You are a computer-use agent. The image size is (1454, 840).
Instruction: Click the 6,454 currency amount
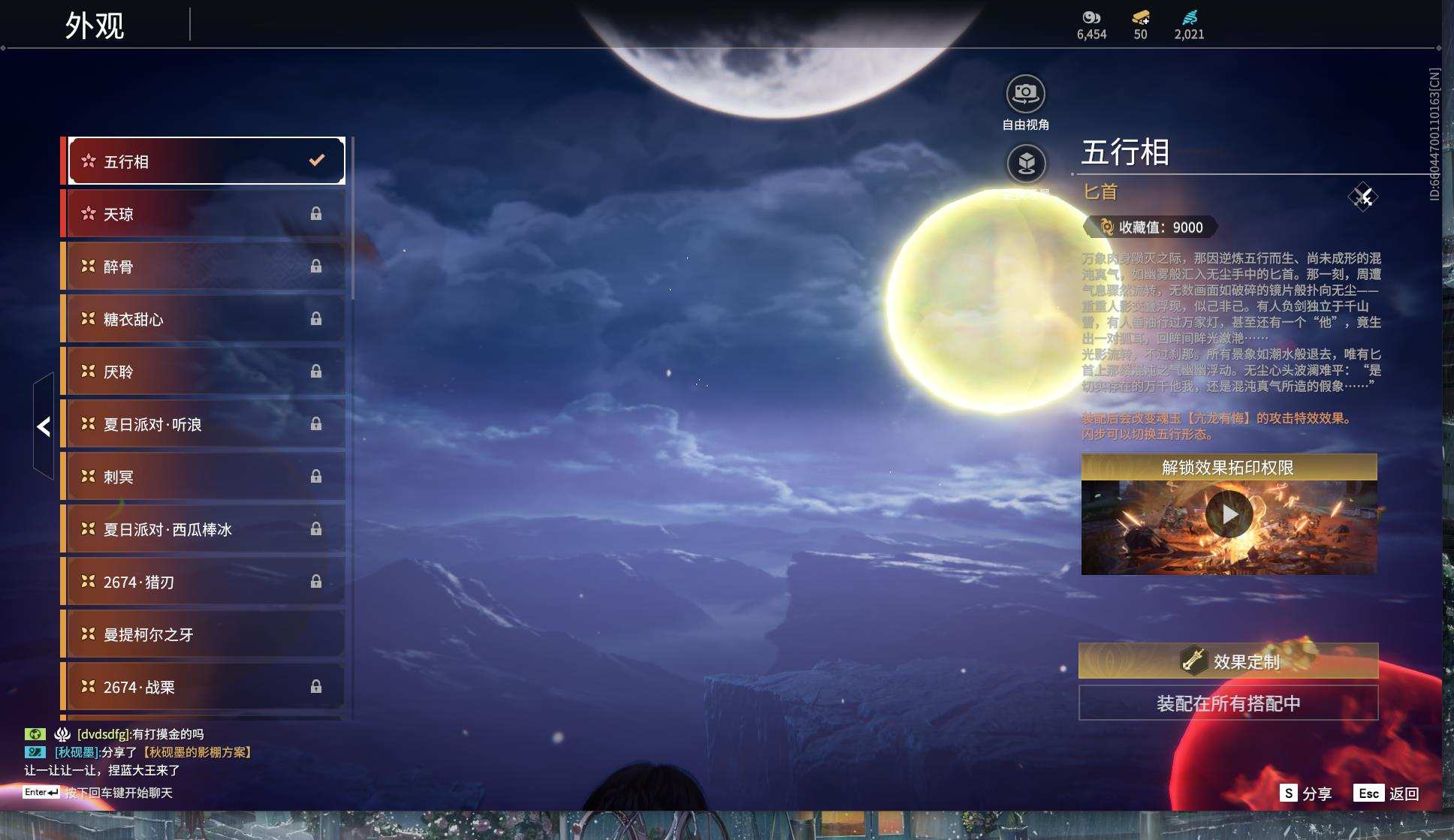tap(1091, 35)
